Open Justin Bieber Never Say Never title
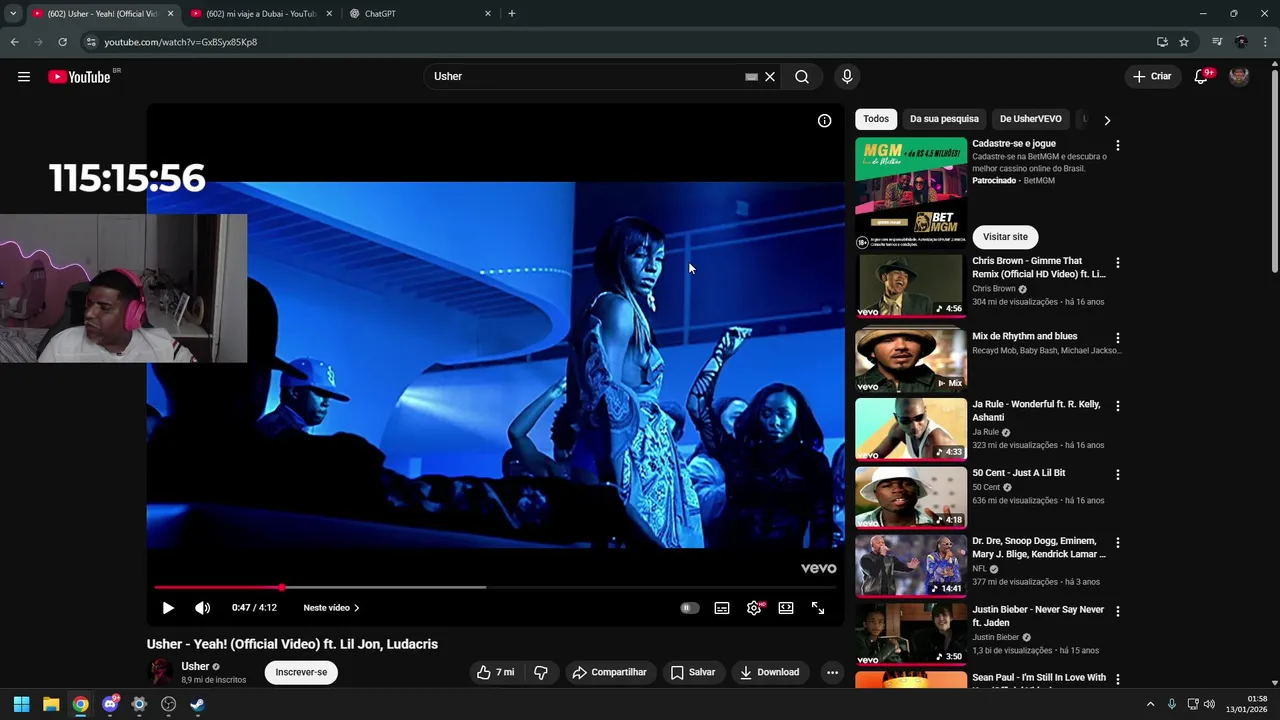1280x720 pixels. (x=1038, y=616)
